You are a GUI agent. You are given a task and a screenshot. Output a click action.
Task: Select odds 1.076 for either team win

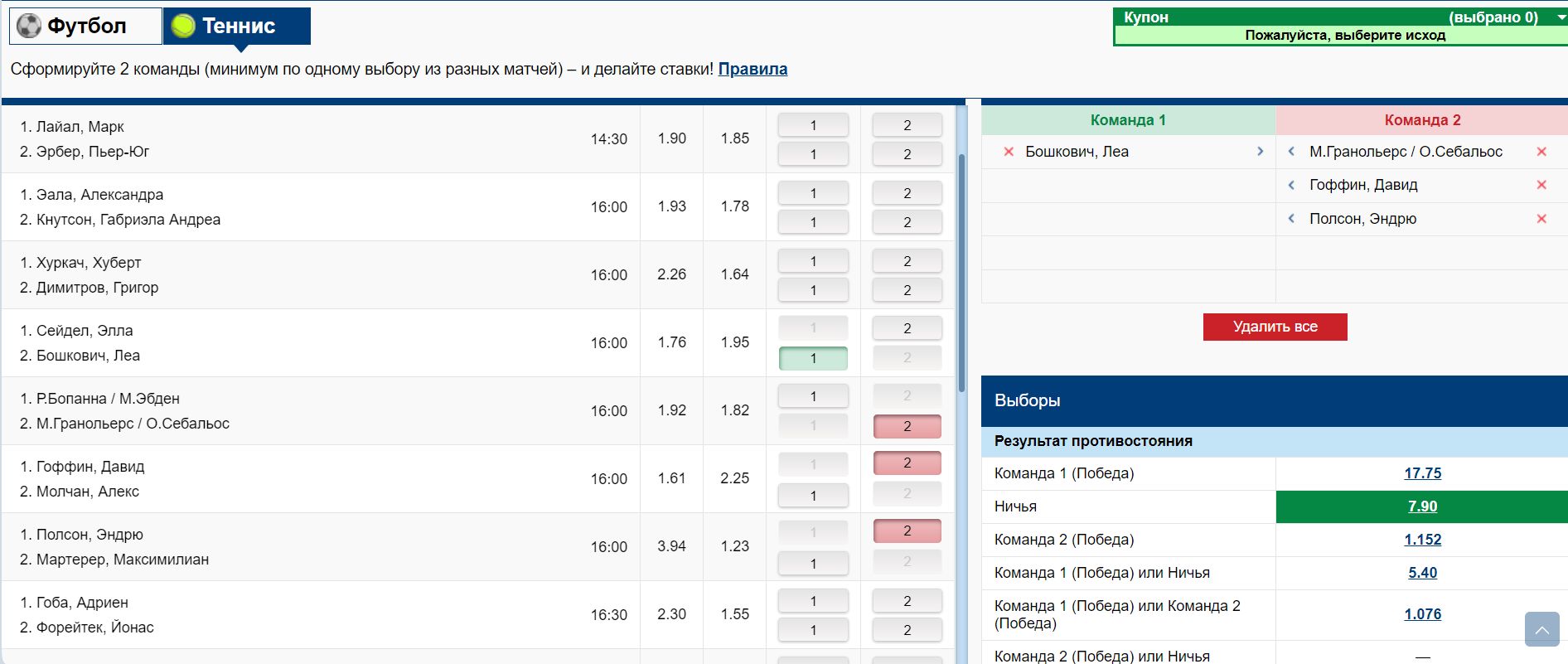coord(1422,614)
